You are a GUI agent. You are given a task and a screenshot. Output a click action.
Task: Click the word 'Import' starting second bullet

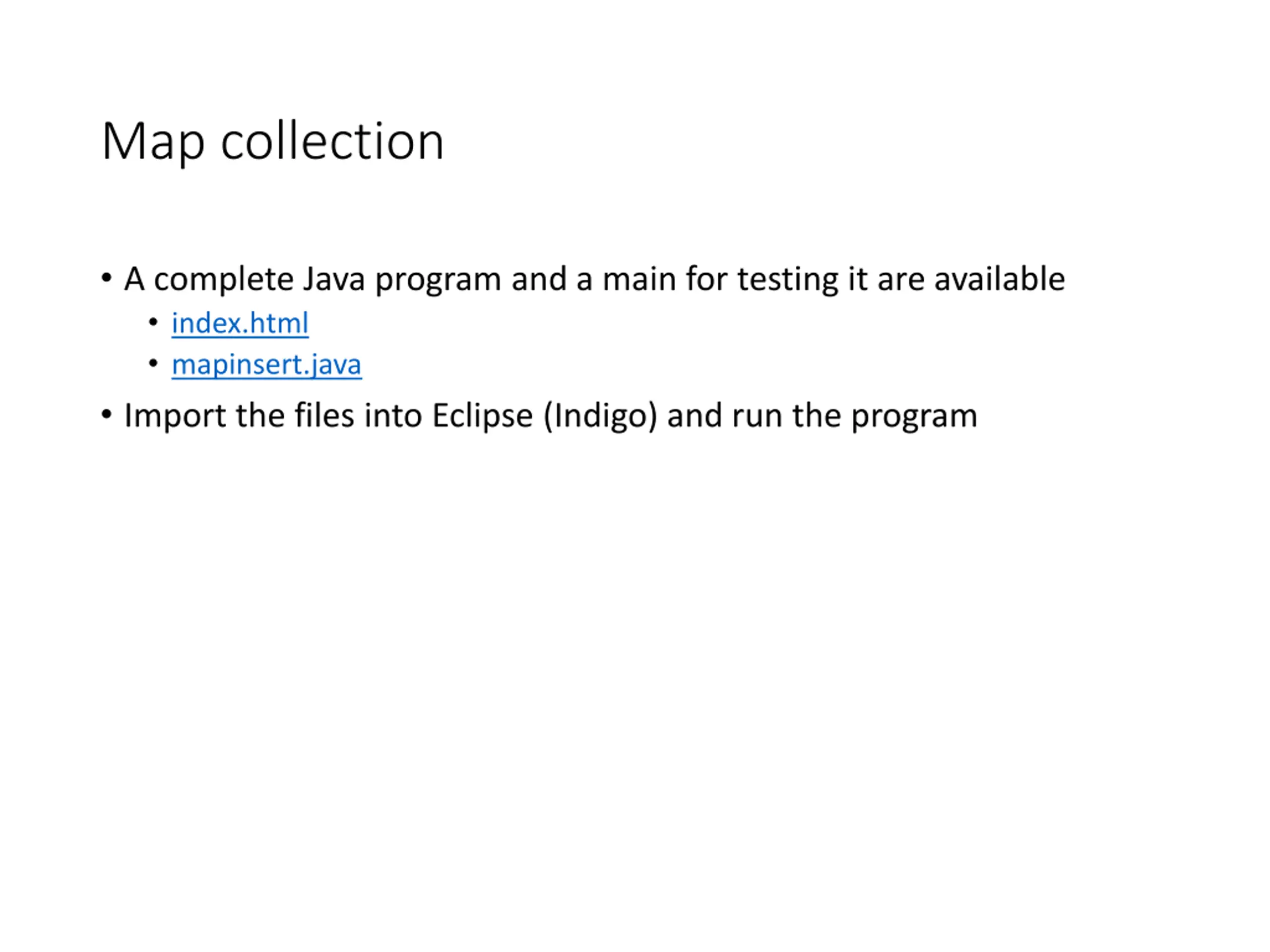pos(175,416)
